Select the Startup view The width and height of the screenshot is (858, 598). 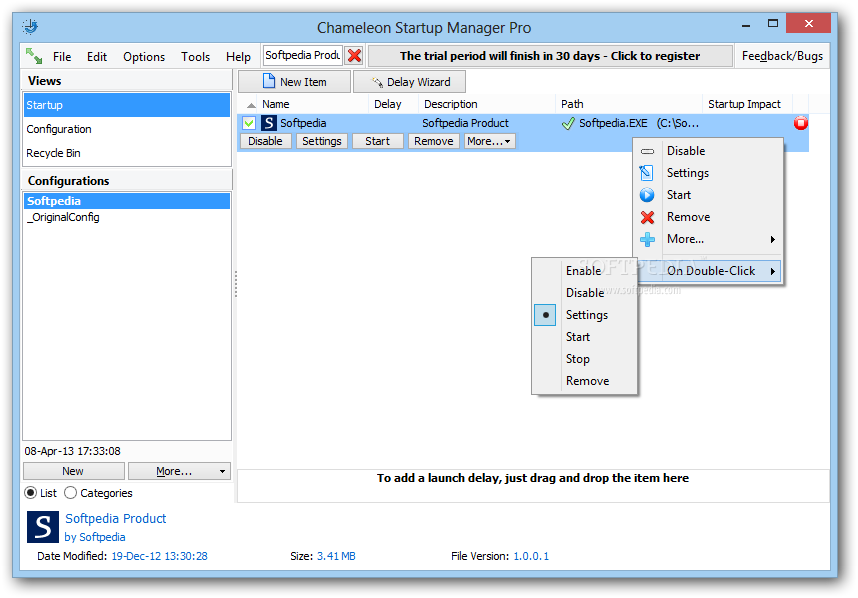(127, 105)
